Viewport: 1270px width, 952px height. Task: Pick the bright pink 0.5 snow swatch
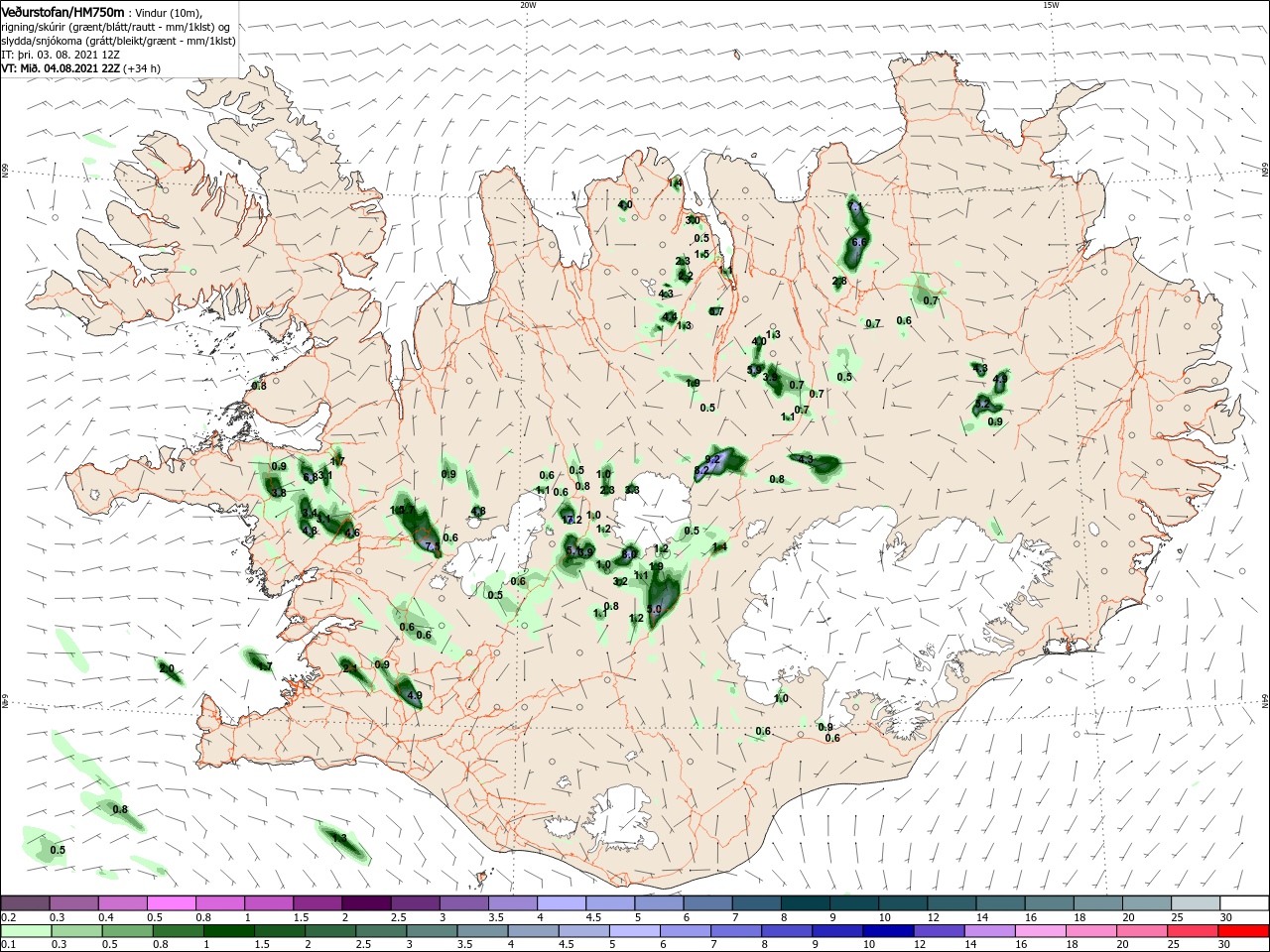pos(172,903)
